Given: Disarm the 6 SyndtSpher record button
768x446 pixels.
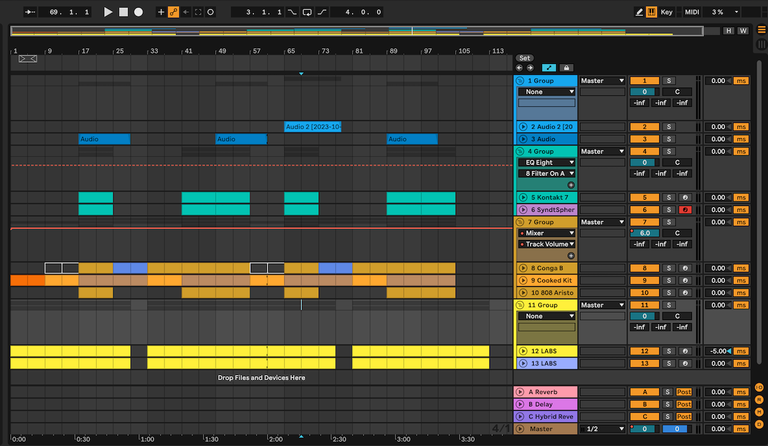Looking at the screenshot, I should (x=685, y=210).
